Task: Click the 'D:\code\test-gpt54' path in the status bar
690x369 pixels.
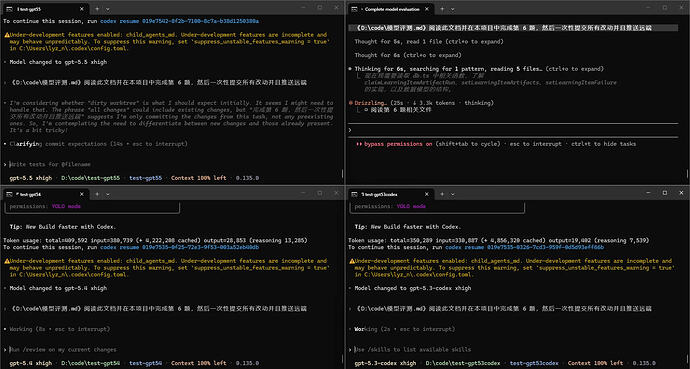Action: tap(90, 363)
